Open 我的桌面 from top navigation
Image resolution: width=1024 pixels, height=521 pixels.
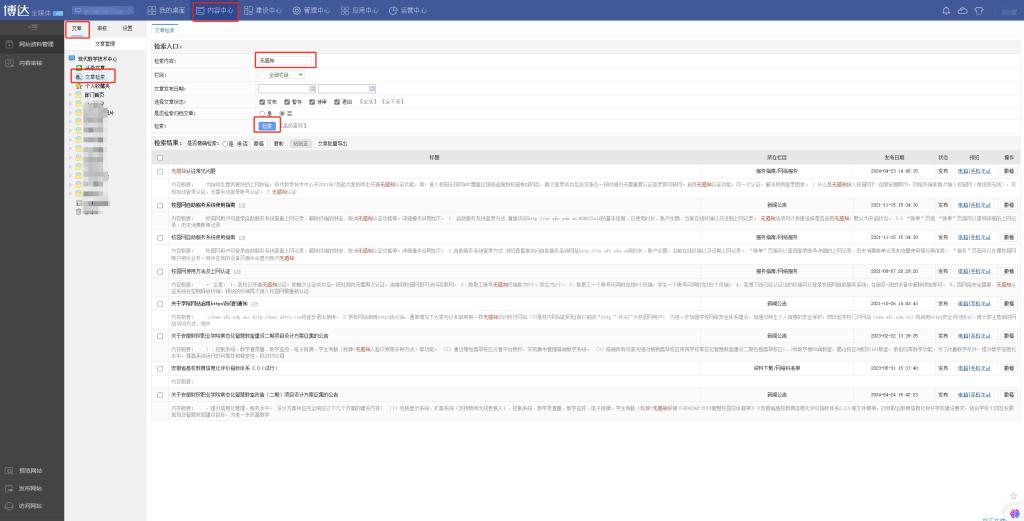(165, 10)
